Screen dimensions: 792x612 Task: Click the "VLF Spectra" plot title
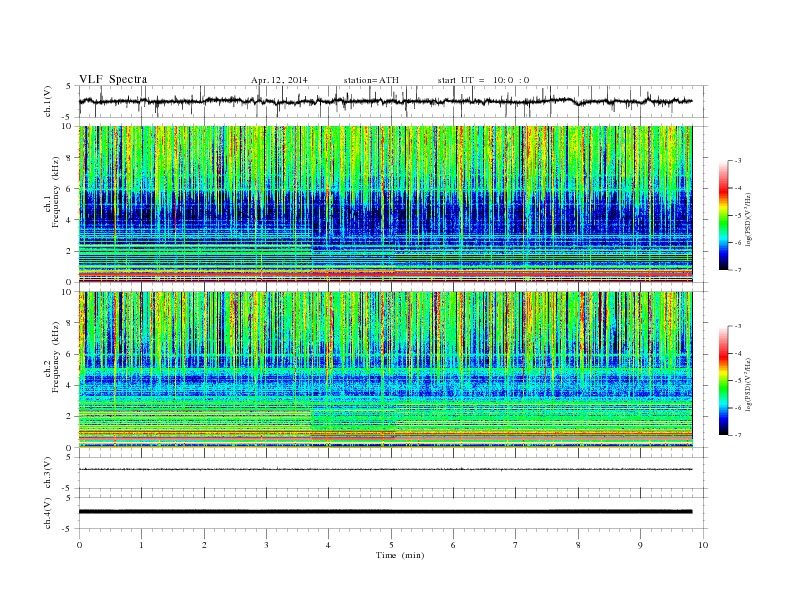(113, 79)
